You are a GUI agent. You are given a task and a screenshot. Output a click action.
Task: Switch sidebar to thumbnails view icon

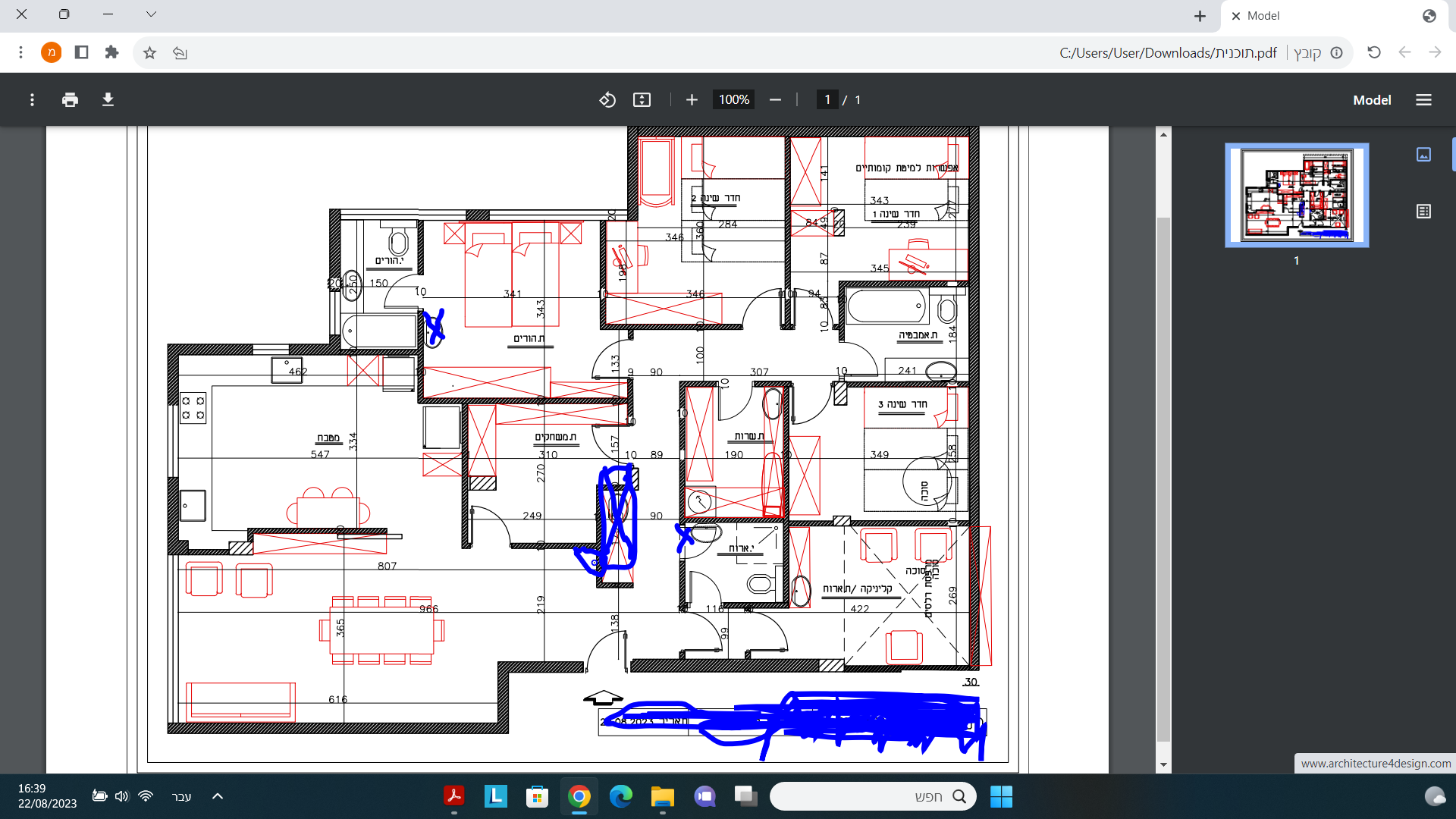pos(1423,155)
